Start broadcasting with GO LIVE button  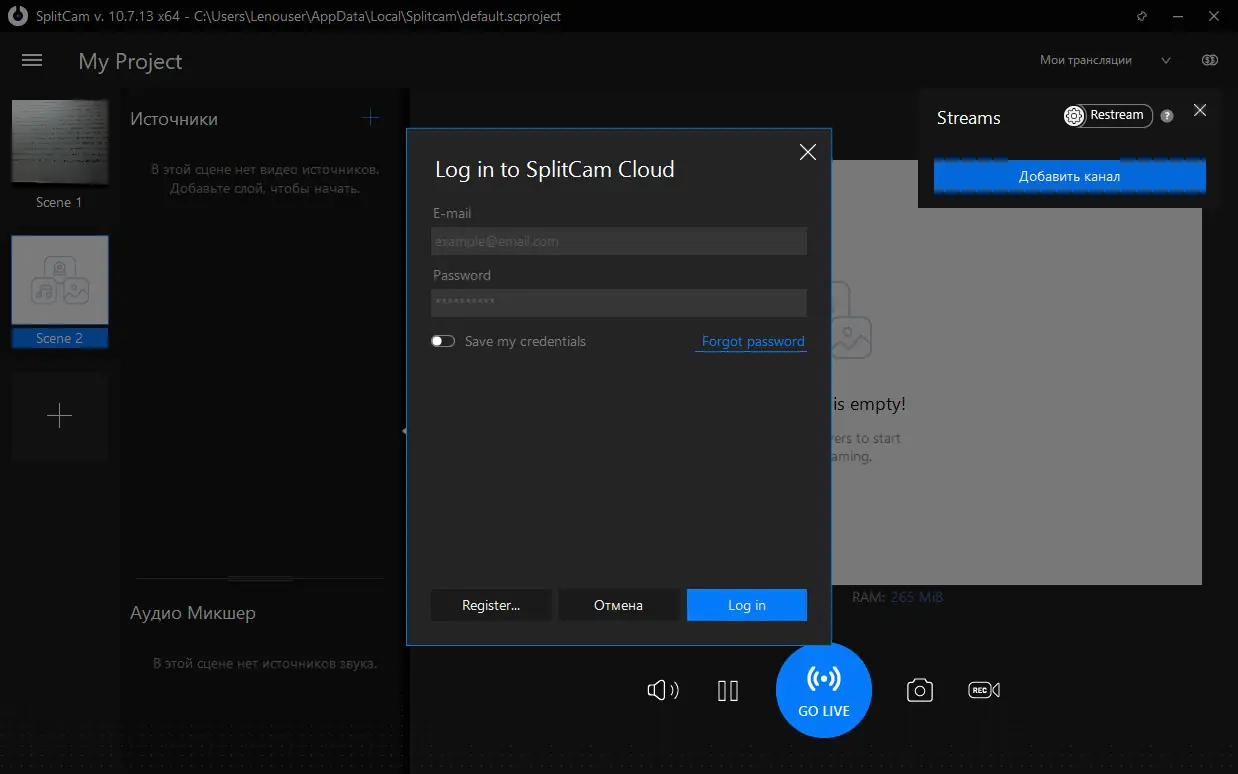[x=824, y=690]
